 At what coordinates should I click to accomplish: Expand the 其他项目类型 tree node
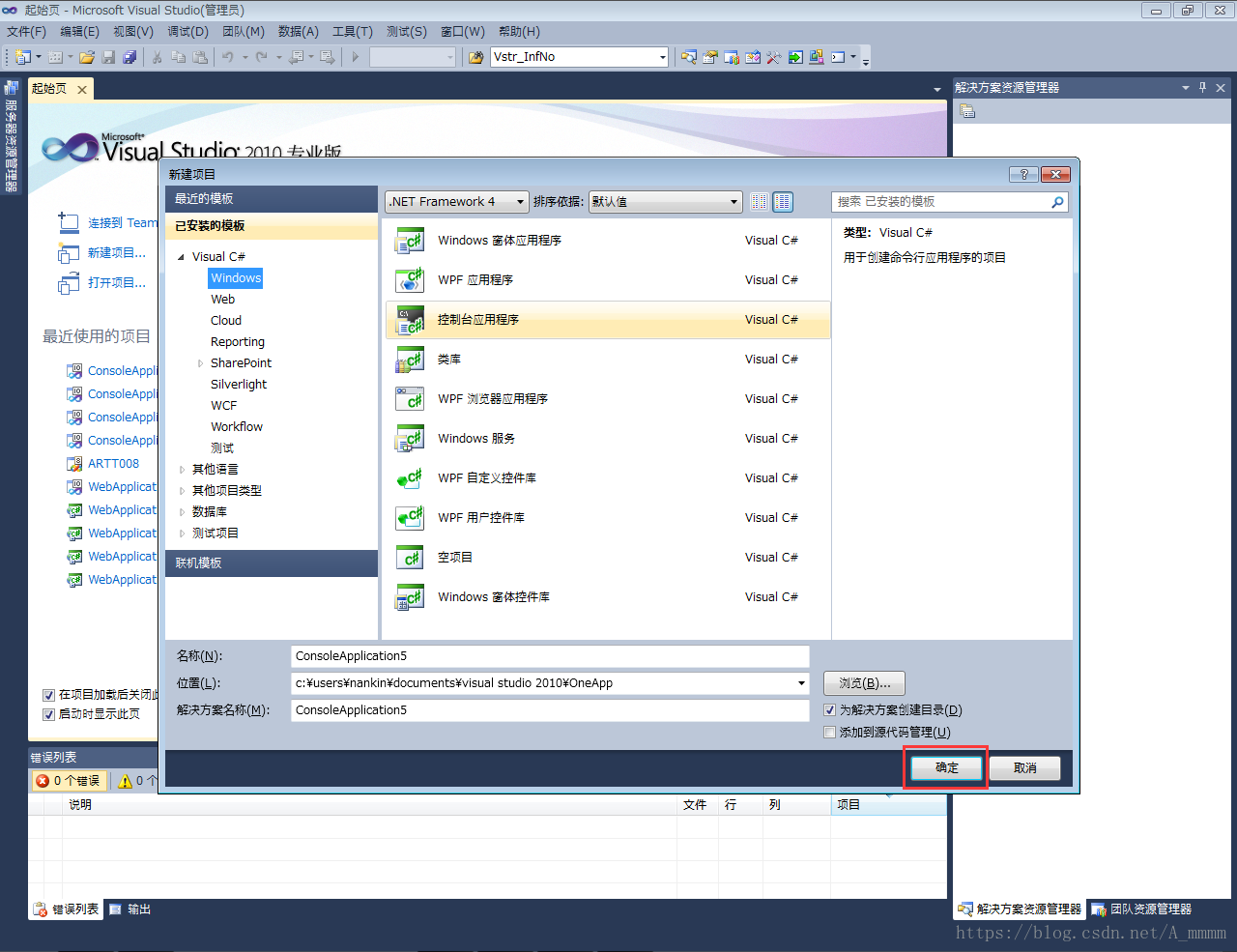click(182, 491)
